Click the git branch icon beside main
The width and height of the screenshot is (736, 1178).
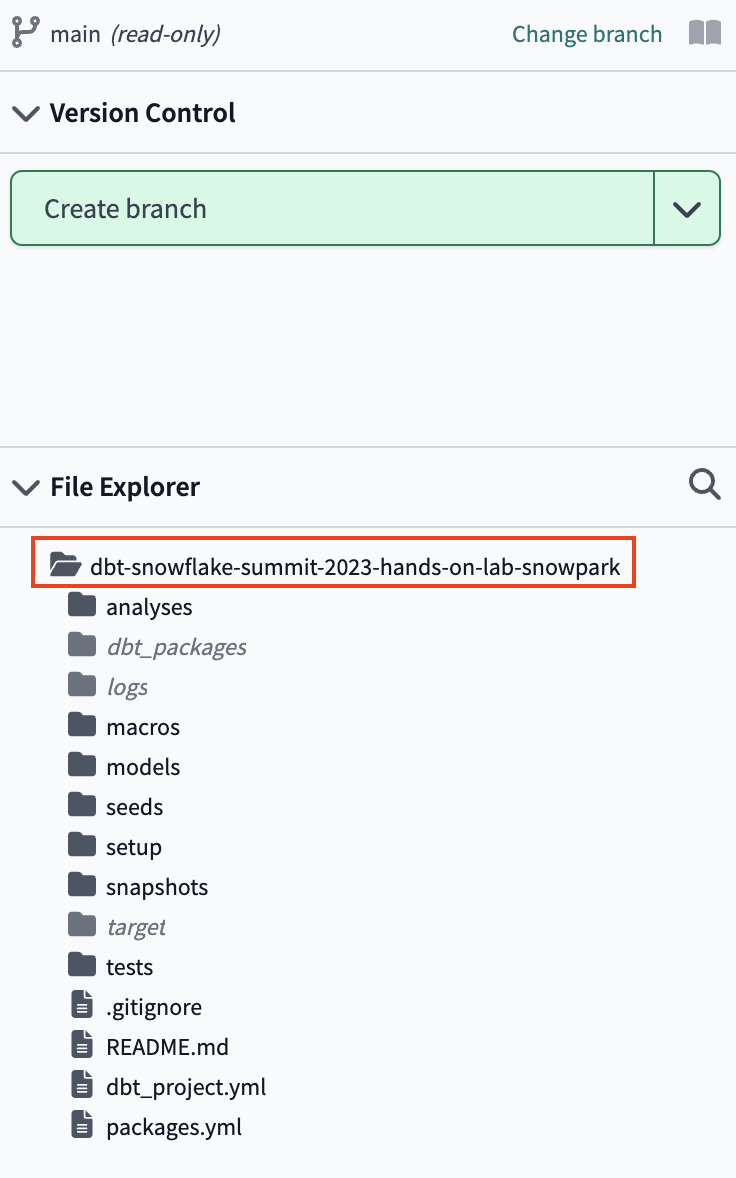click(x=26, y=32)
